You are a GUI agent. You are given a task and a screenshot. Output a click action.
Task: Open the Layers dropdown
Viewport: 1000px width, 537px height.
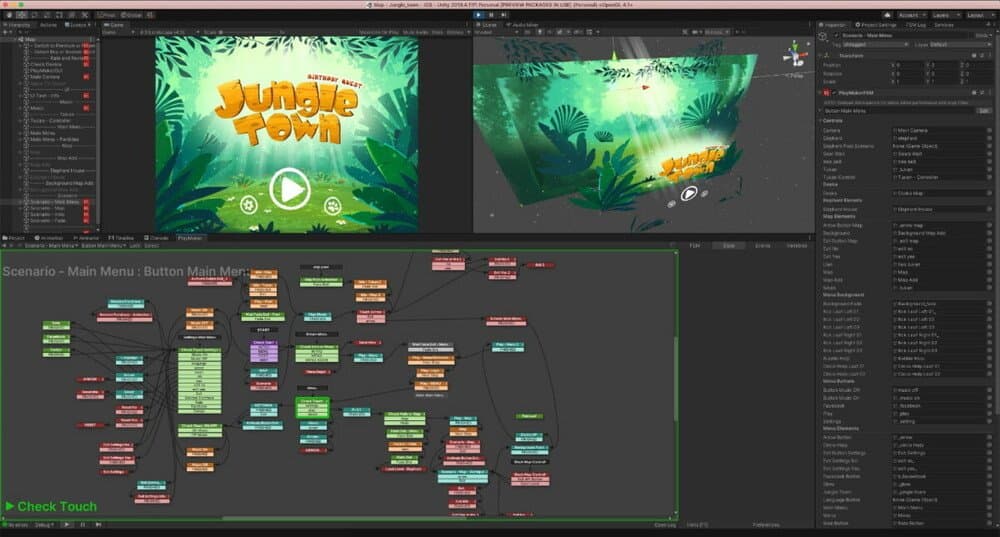pos(946,15)
